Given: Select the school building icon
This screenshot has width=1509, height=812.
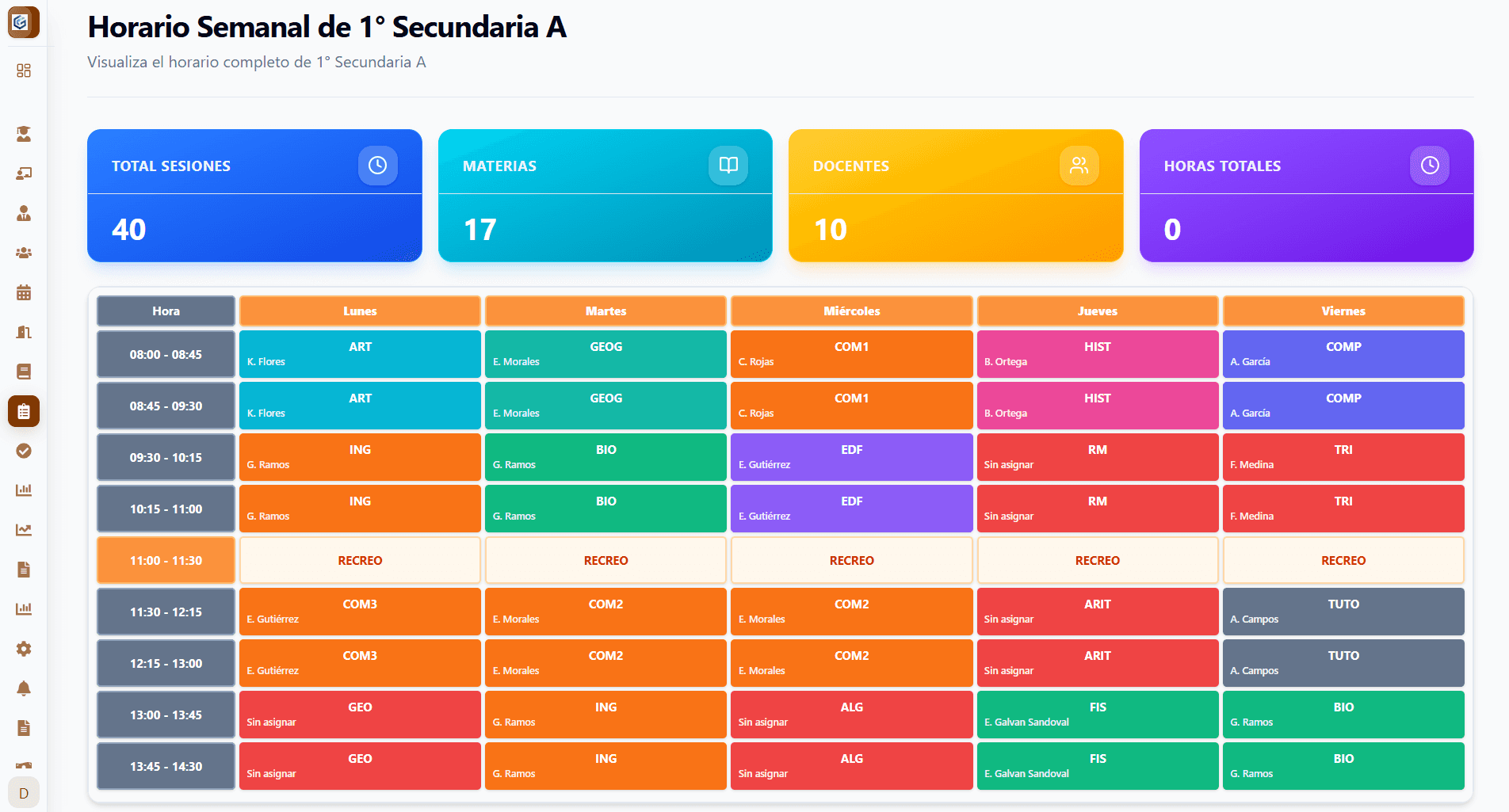Looking at the screenshot, I should tap(24, 332).
